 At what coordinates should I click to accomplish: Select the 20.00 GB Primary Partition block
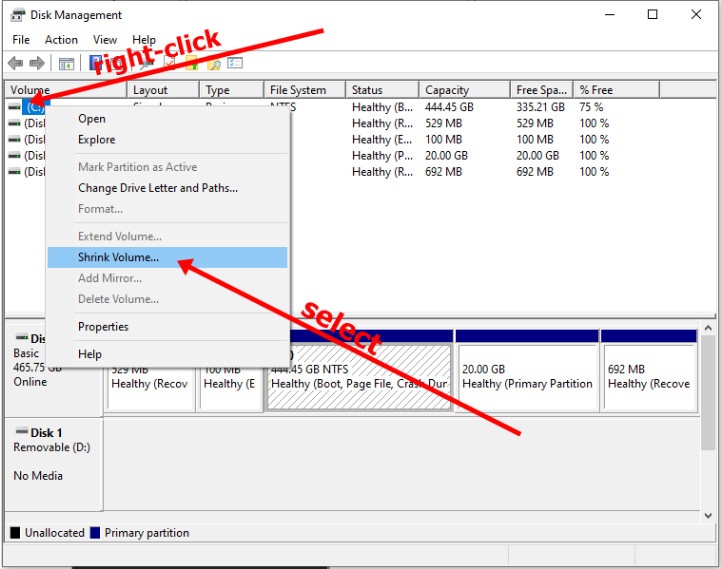click(x=527, y=376)
